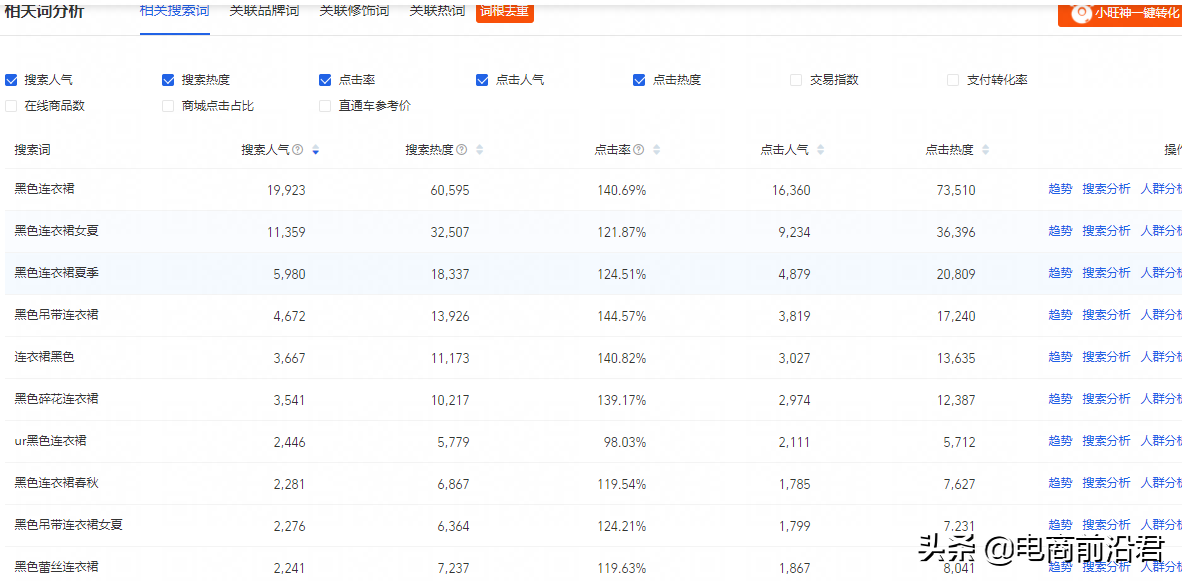Click the sort arrows on the 搜索热度 column

pyautogui.click(x=479, y=149)
